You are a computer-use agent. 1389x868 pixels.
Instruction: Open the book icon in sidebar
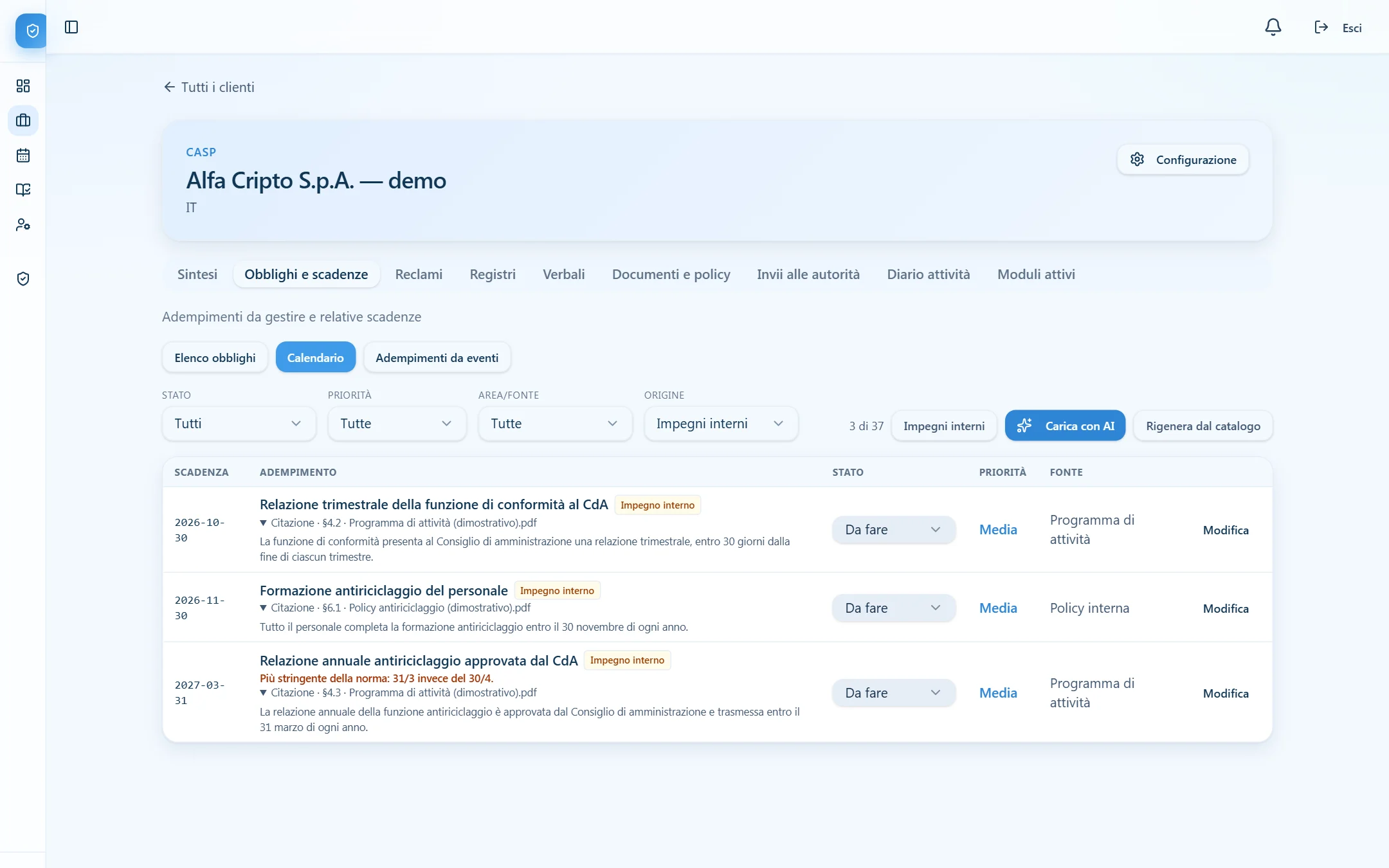pyautogui.click(x=23, y=190)
